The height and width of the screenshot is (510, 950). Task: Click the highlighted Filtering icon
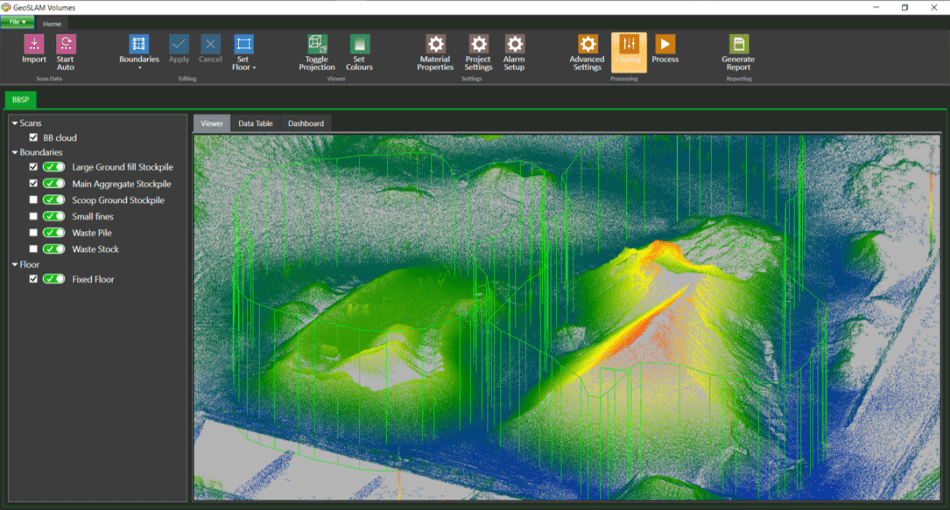tap(629, 44)
